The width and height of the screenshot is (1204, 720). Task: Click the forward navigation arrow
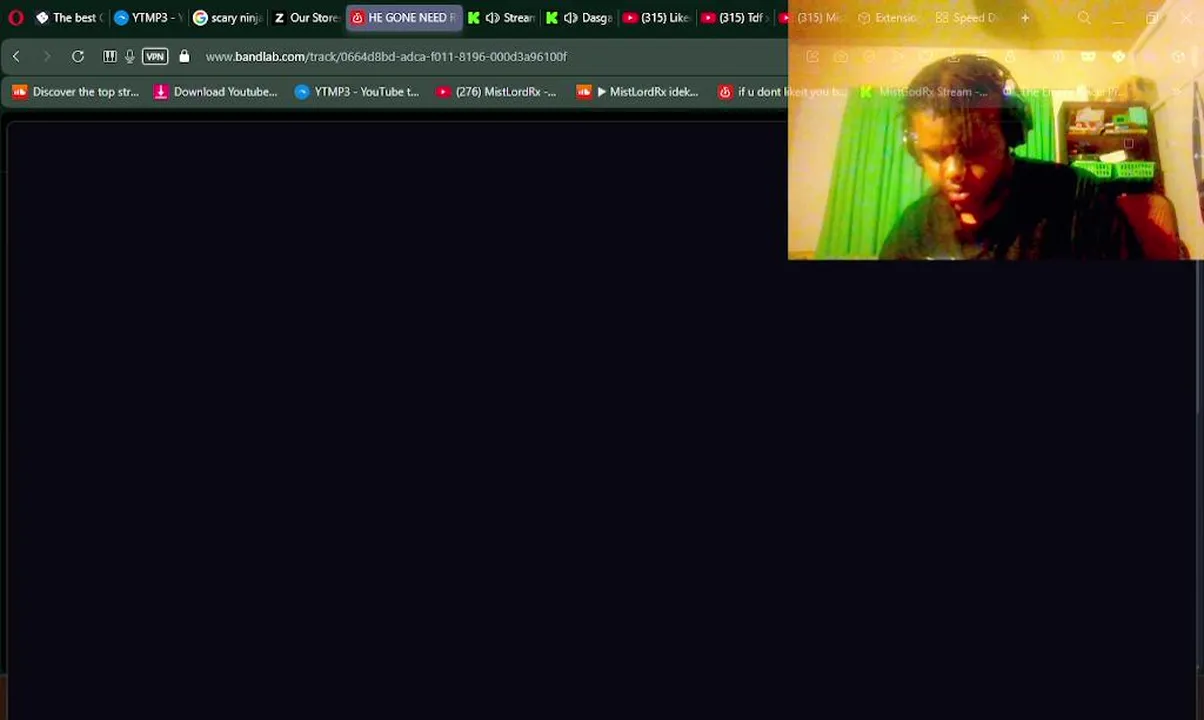(46, 57)
